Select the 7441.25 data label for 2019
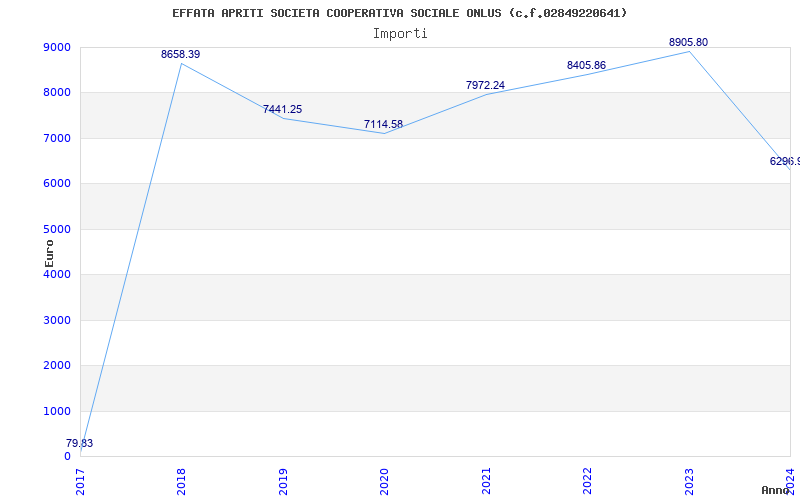This screenshot has width=800, height=500. 283,109
